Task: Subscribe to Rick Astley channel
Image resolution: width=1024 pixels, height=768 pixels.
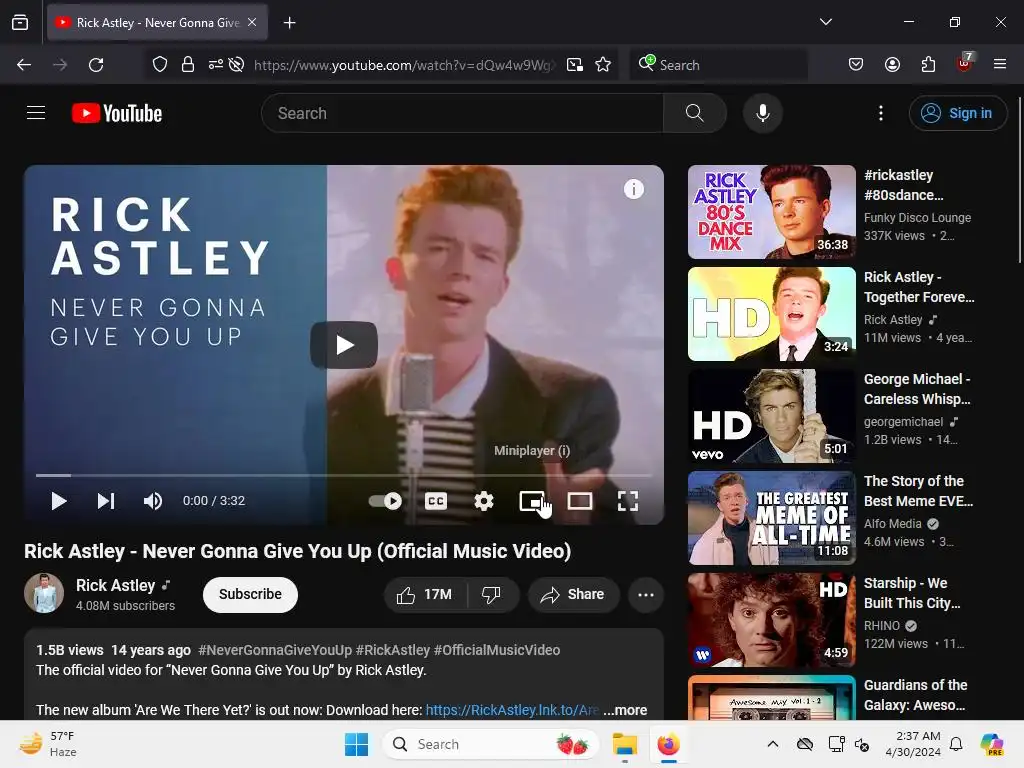Action: point(250,594)
